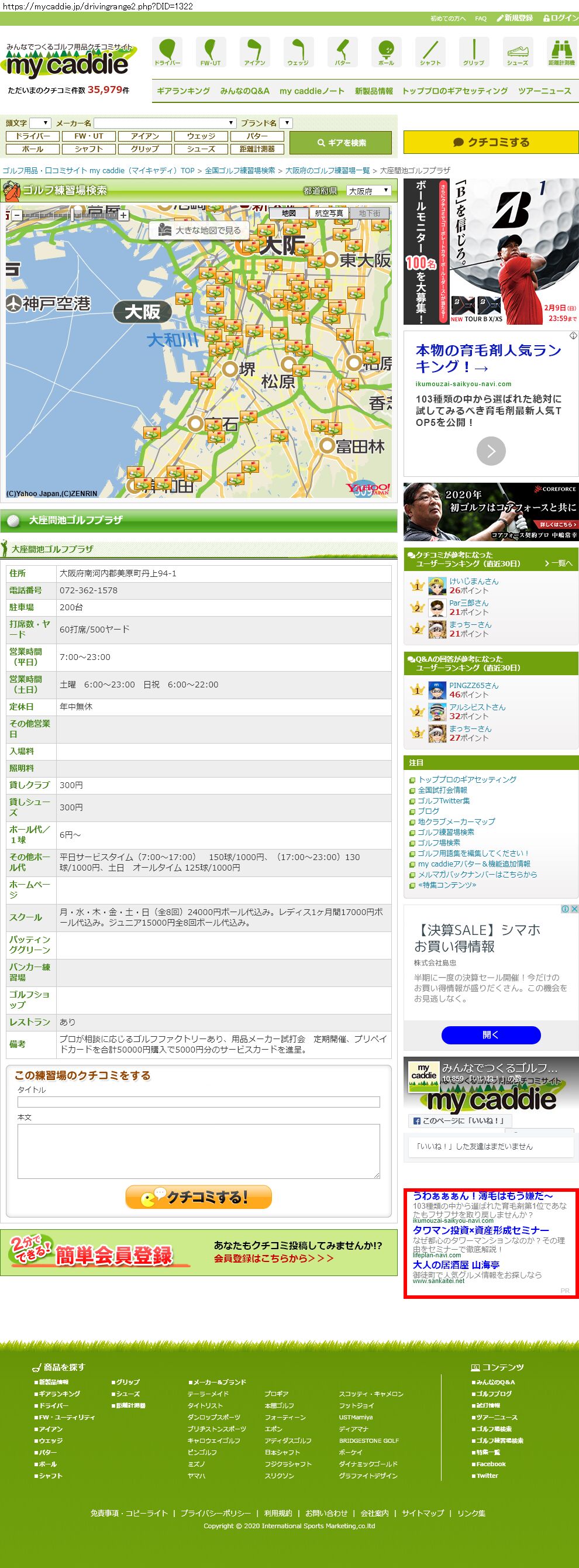
Task: Click 一覧へ link in クチコミ ranking
Action: click(x=559, y=563)
